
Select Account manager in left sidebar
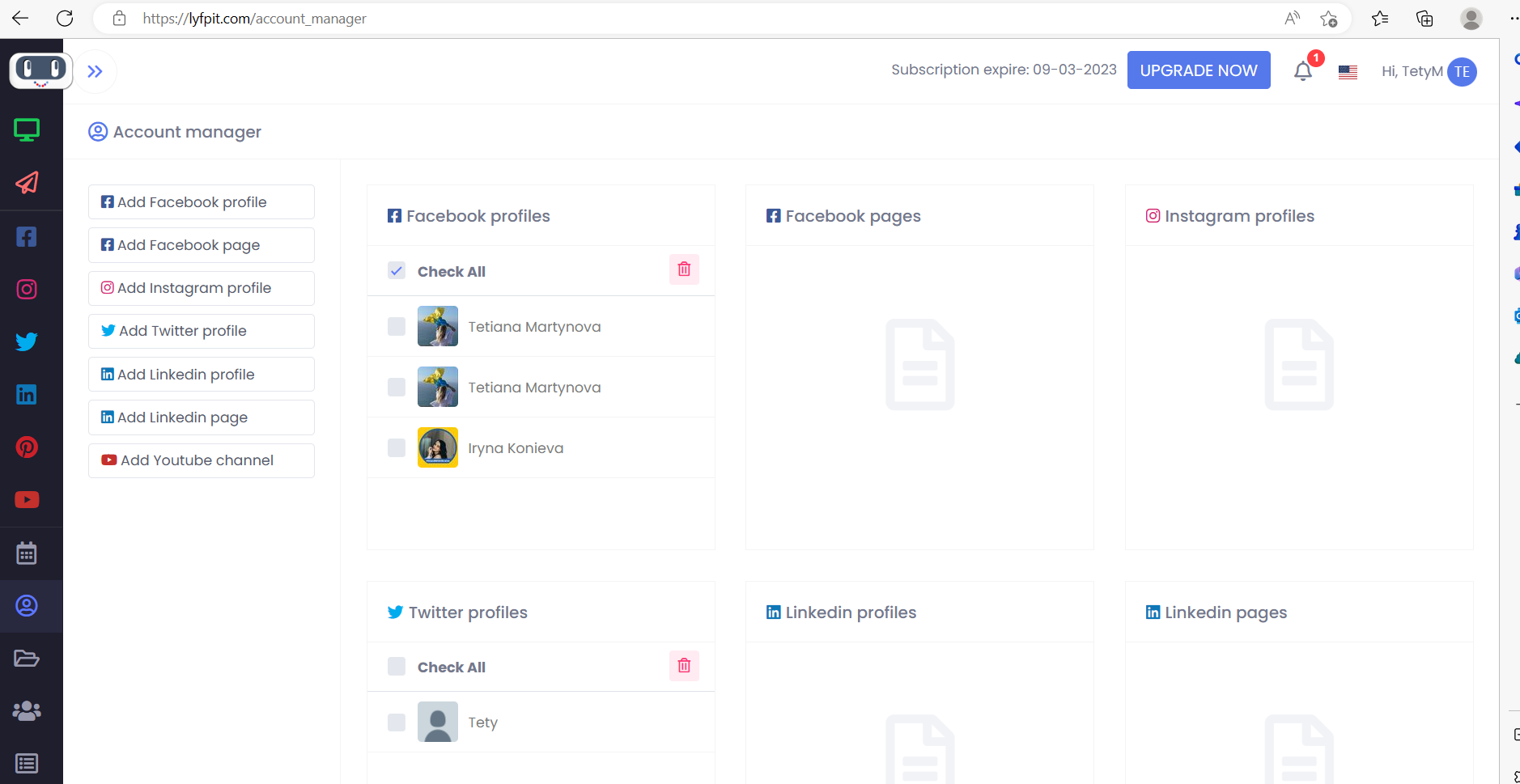27,606
